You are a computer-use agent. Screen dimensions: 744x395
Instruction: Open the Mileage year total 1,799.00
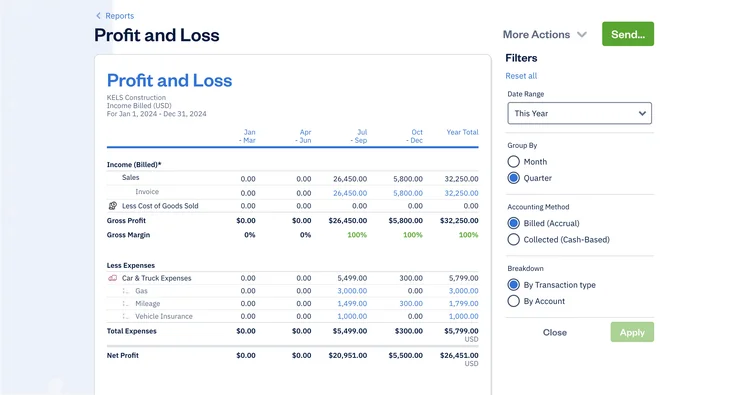[x=464, y=304]
